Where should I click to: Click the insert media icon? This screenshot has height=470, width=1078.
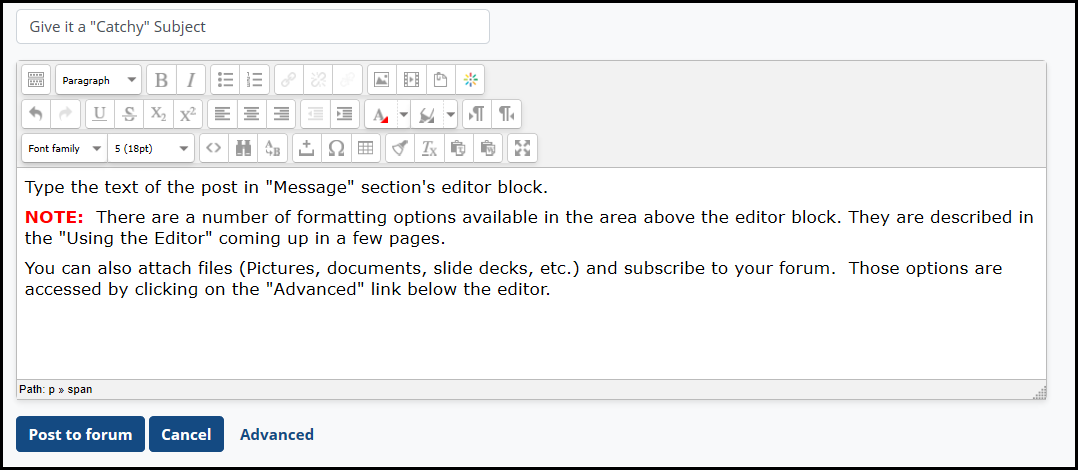[x=411, y=80]
